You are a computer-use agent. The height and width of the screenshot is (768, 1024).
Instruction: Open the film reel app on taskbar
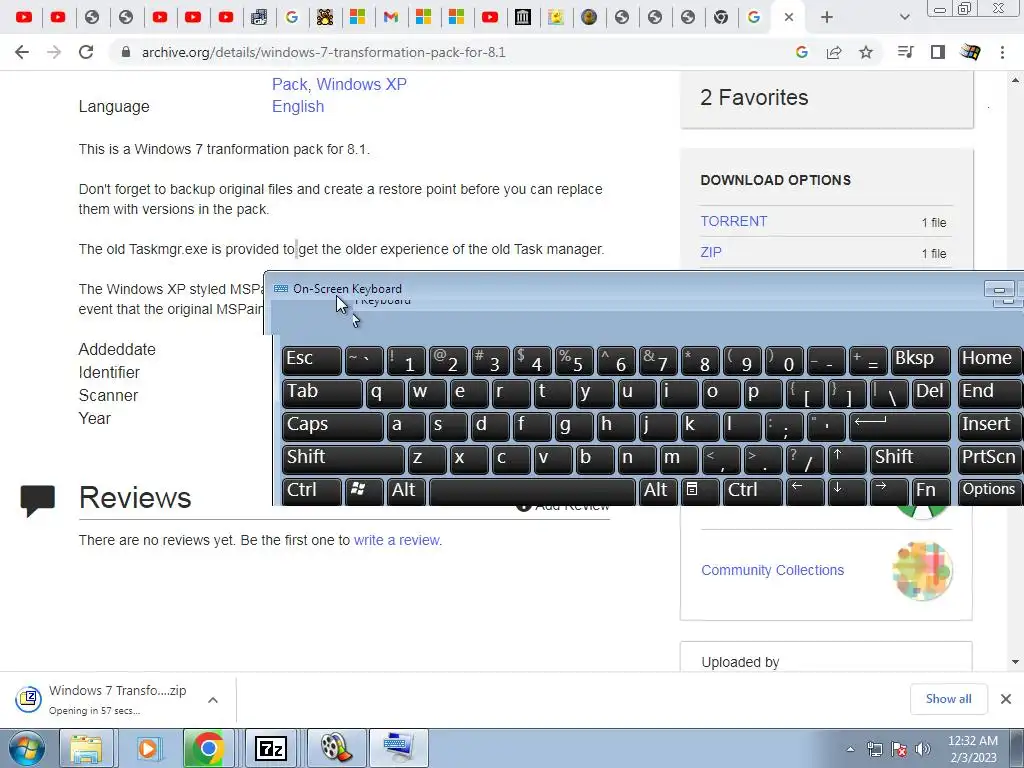pos(334,748)
